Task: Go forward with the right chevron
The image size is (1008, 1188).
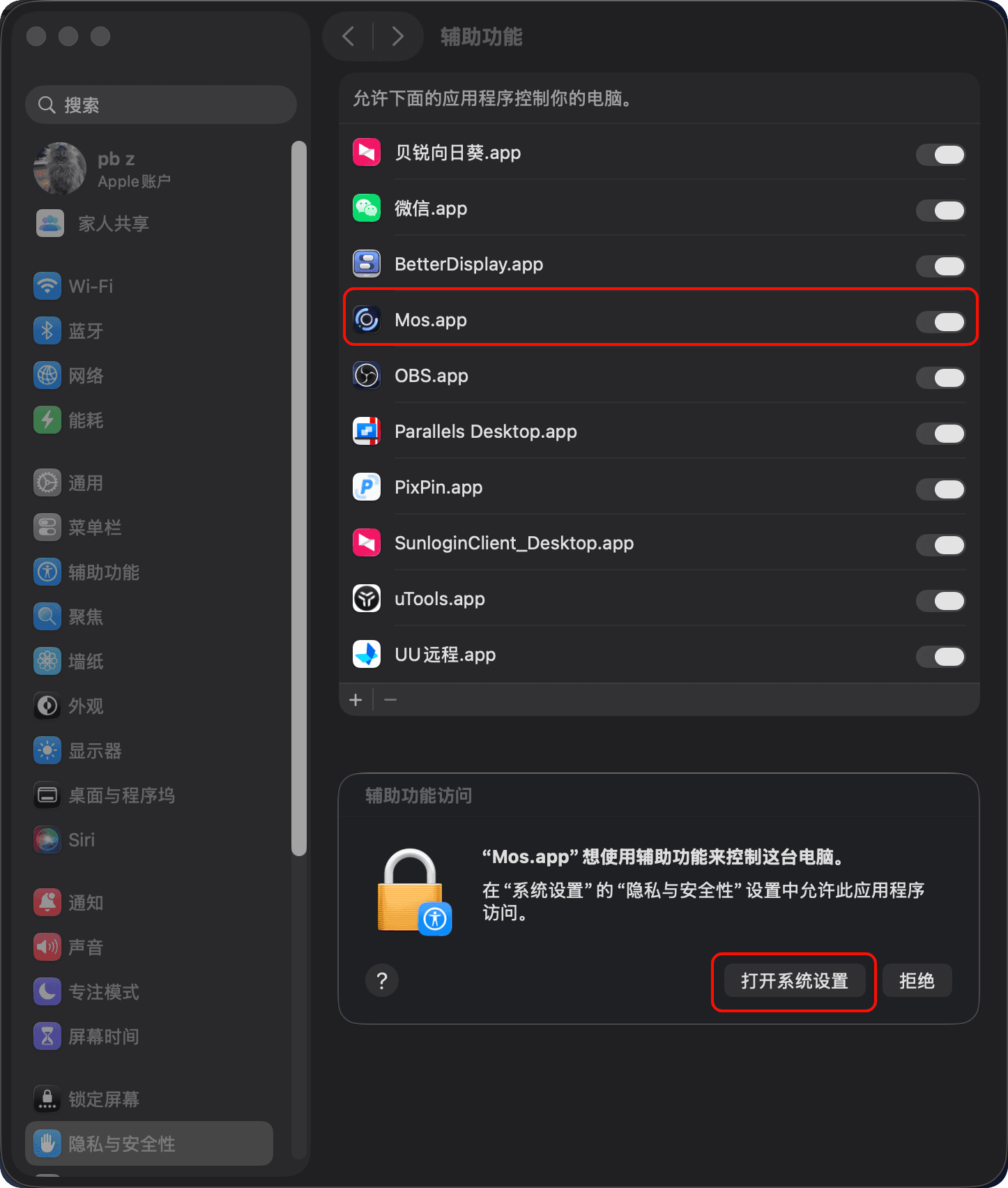Action: [x=397, y=36]
